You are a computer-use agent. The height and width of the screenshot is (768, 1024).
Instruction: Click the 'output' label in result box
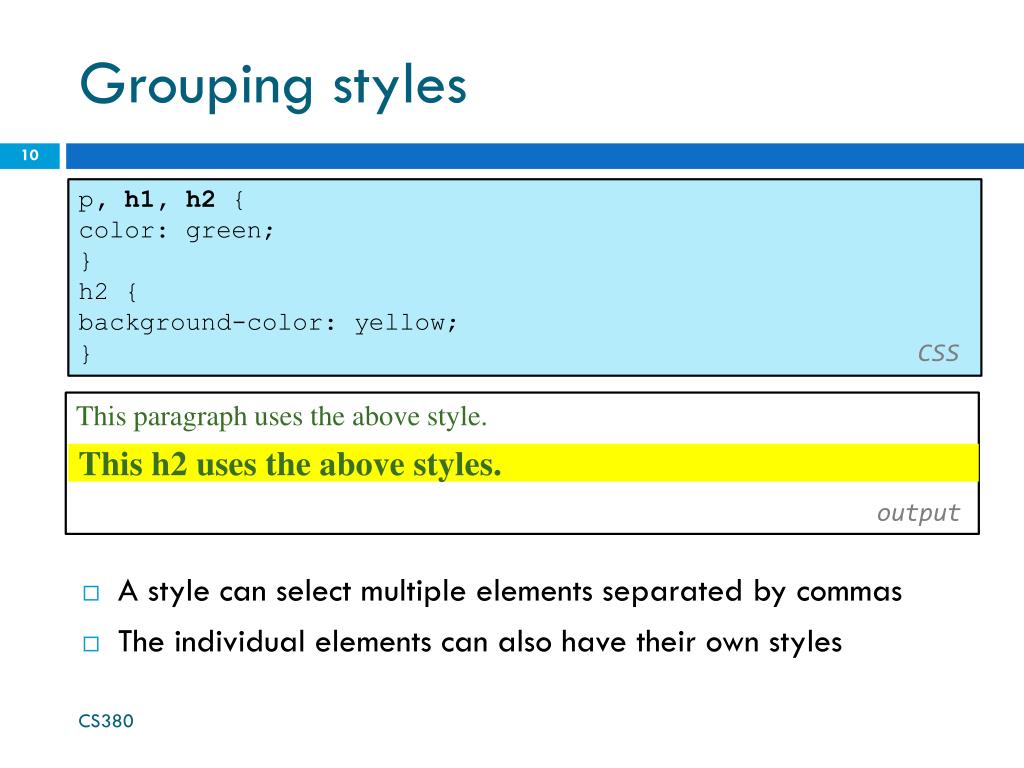click(918, 513)
